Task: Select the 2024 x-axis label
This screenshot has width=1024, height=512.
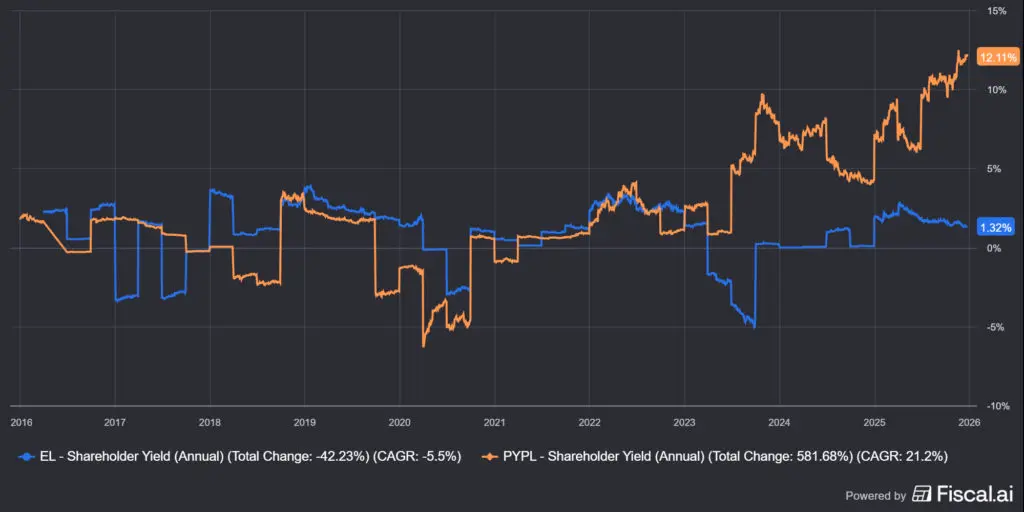Action: pos(780,423)
